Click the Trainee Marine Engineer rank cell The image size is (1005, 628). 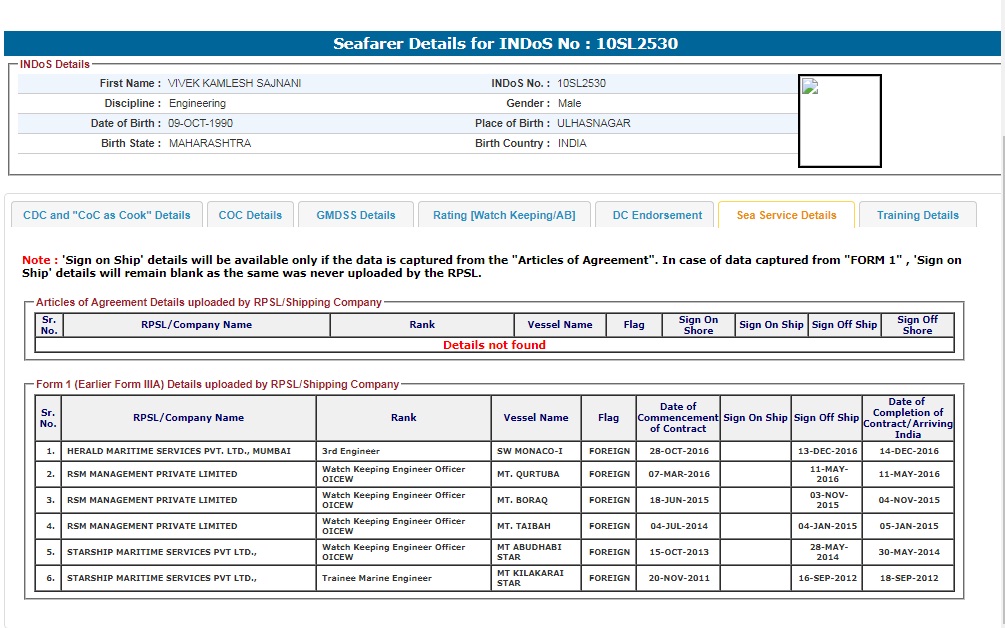click(377, 578)
